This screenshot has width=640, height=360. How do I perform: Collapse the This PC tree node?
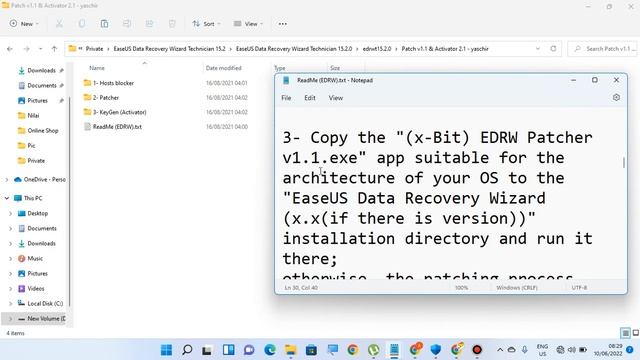(x=7, y=198)
